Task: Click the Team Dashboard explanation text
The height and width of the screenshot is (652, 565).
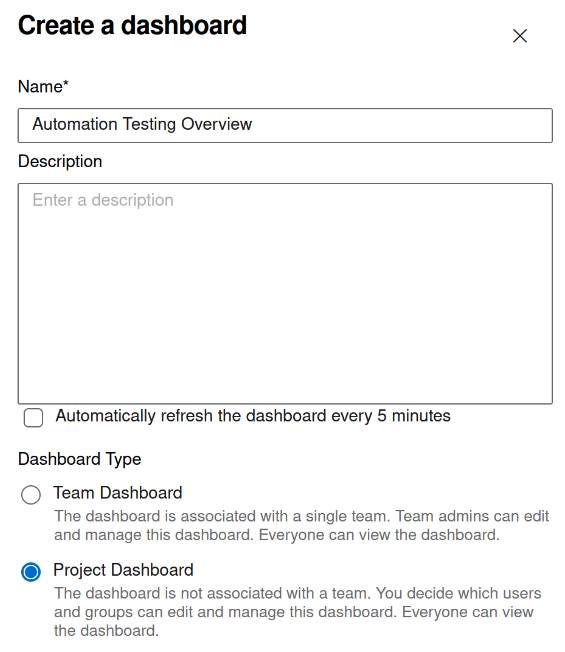Action: [302, 525]
